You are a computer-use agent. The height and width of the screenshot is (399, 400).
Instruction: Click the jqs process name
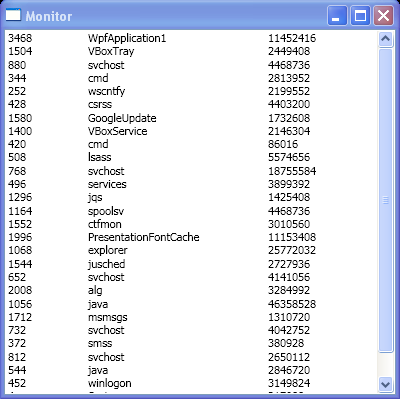pyautogui.click(x=95, y=197)
